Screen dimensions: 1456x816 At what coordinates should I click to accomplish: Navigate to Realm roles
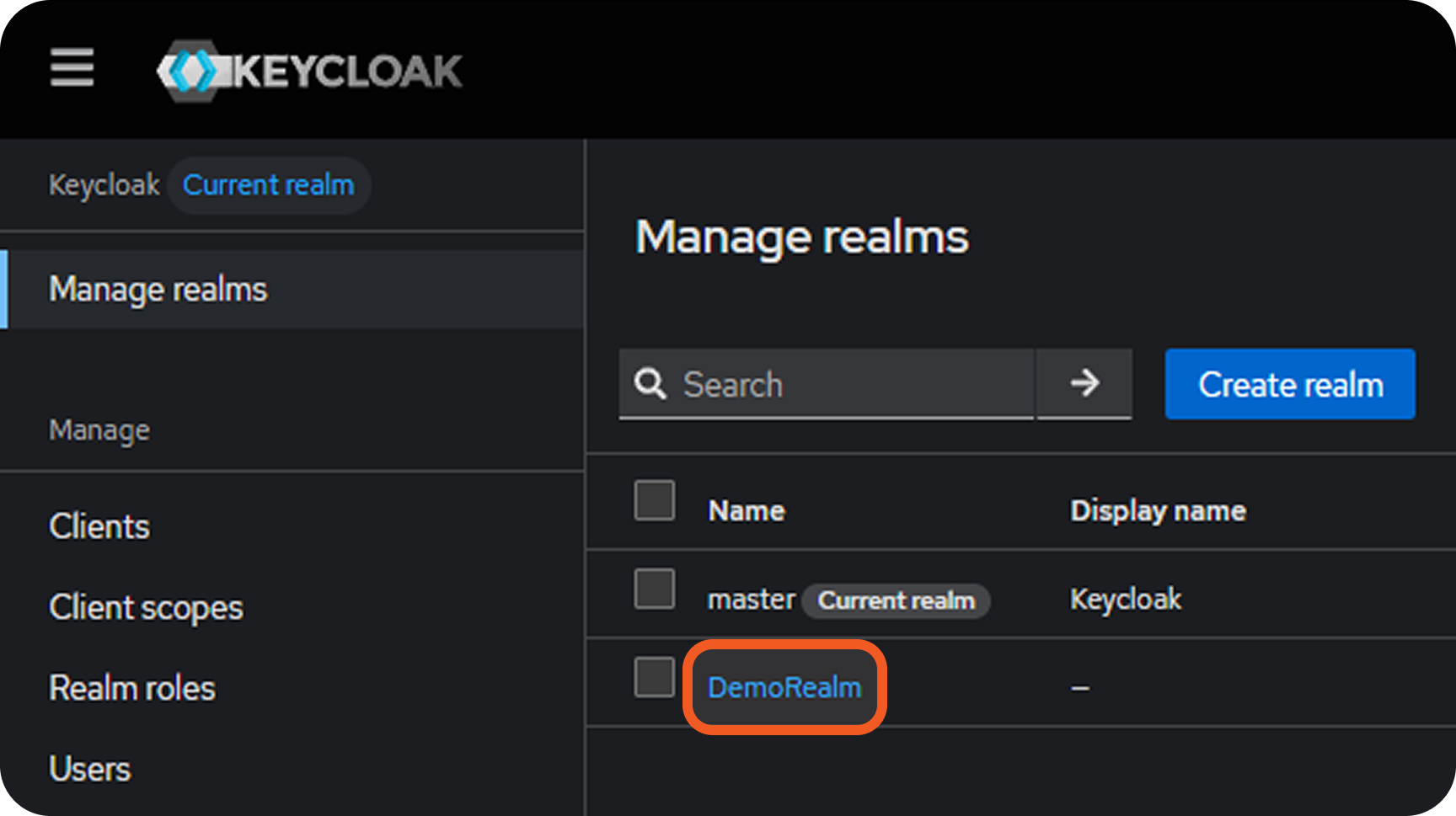132,689
